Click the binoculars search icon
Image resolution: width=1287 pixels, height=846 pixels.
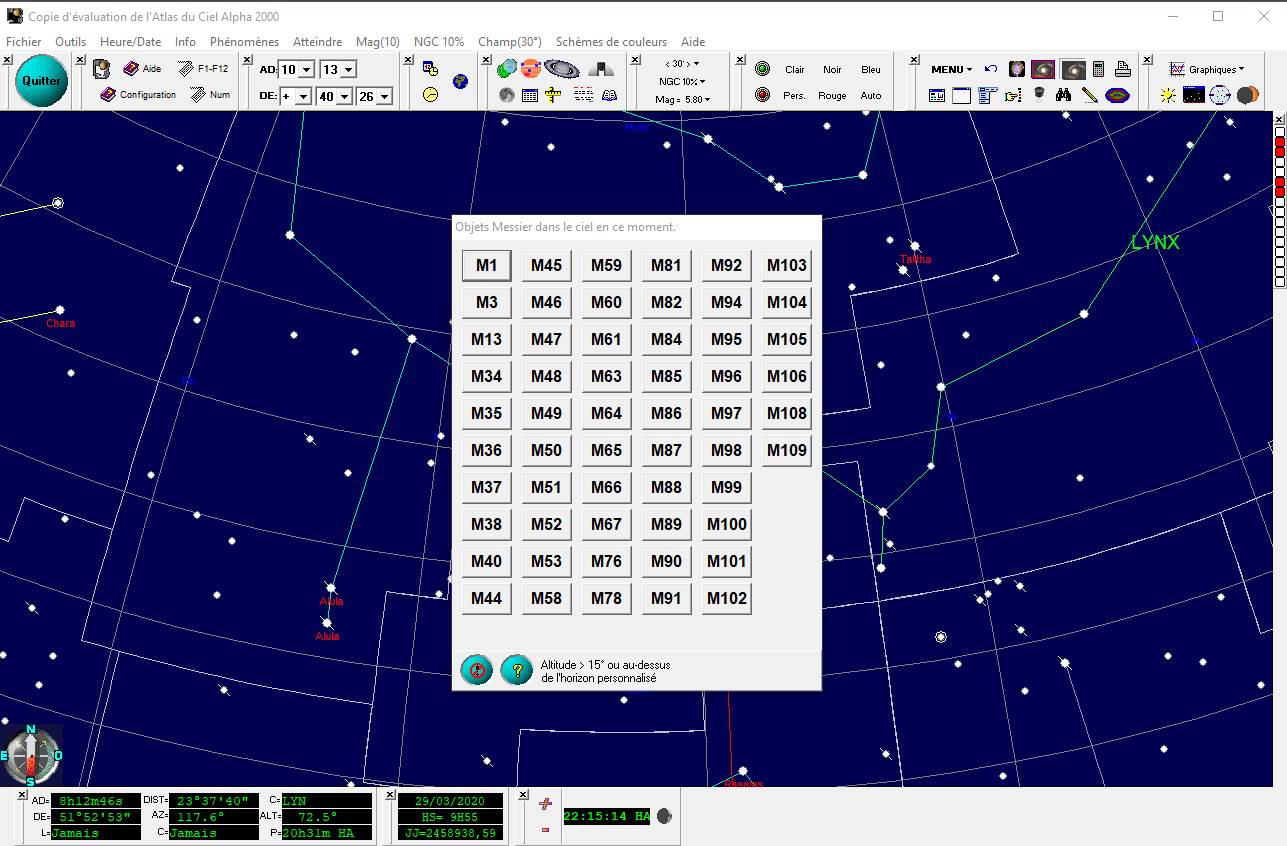(x=1064, y=96)
